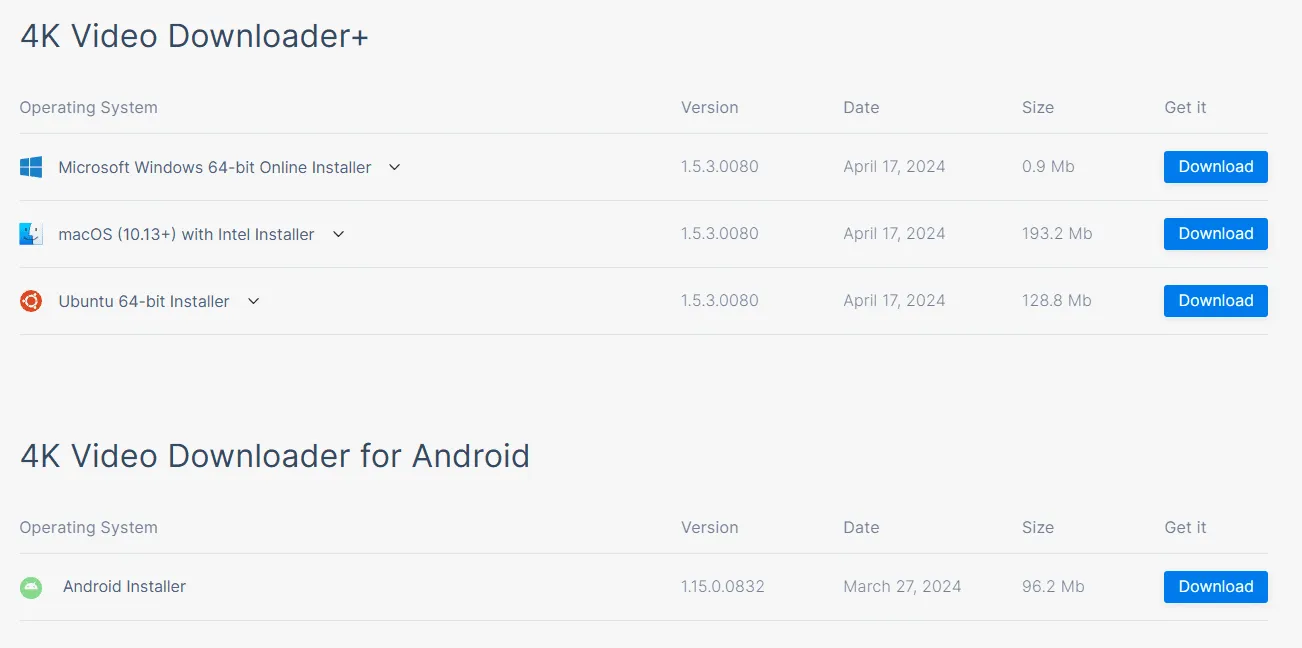Download the Android Installer
The image size is (1302, 648).
click(x=1215, y=587)
